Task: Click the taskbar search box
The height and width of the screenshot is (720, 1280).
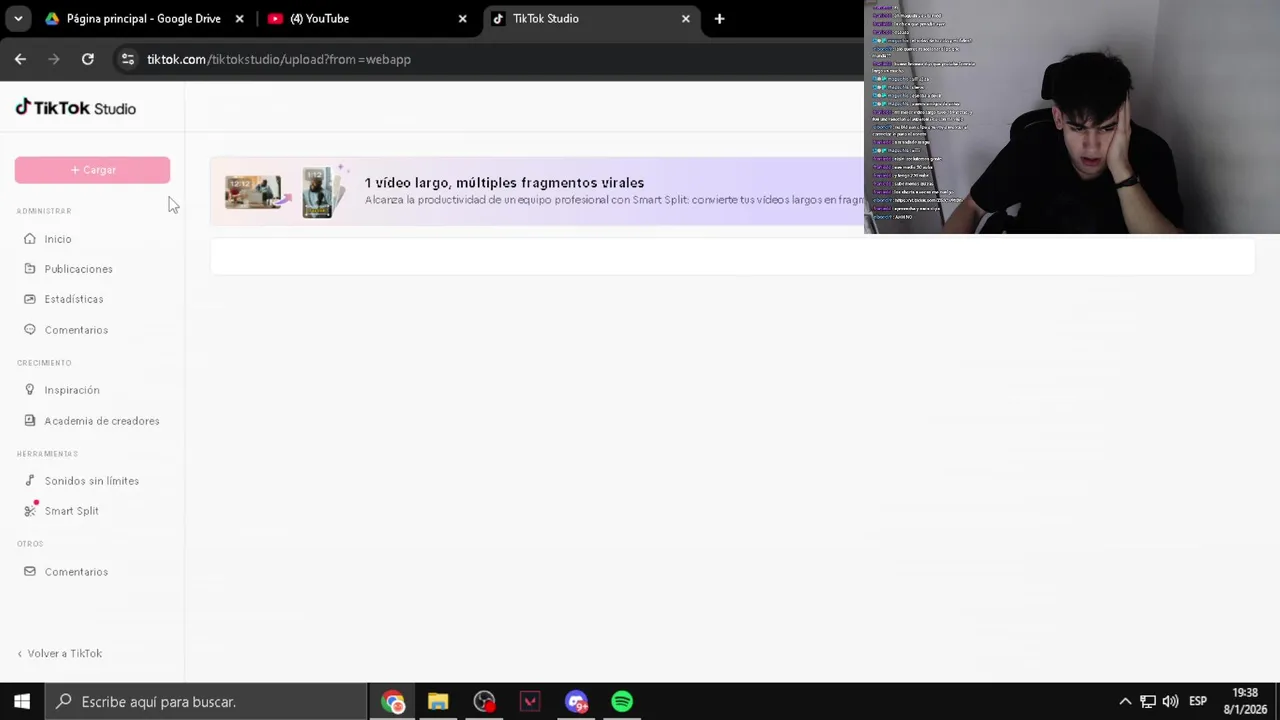Action: (x=207, y=702)
